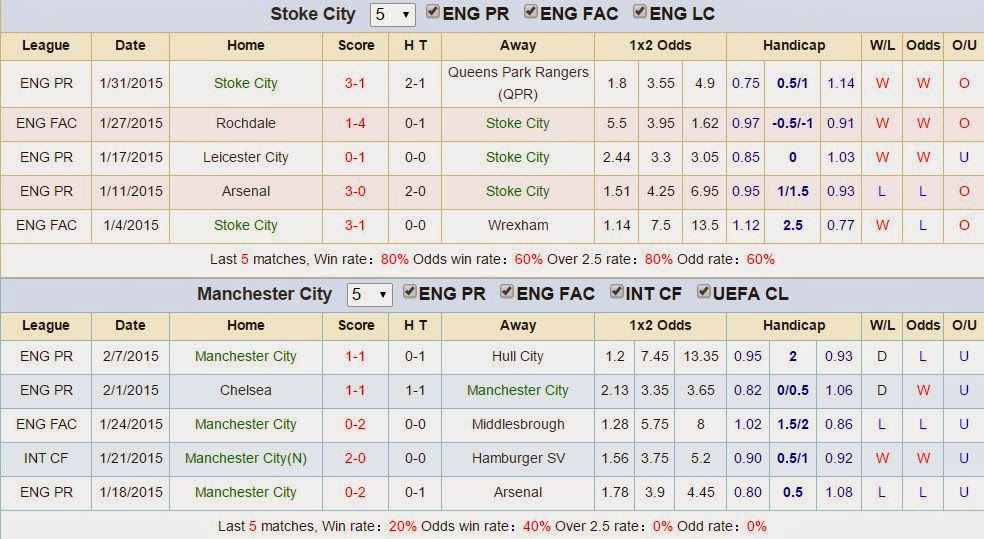Click the Hamburger SV team name
984x539 pixels.
pyautogui.click(x=518, y=459)
